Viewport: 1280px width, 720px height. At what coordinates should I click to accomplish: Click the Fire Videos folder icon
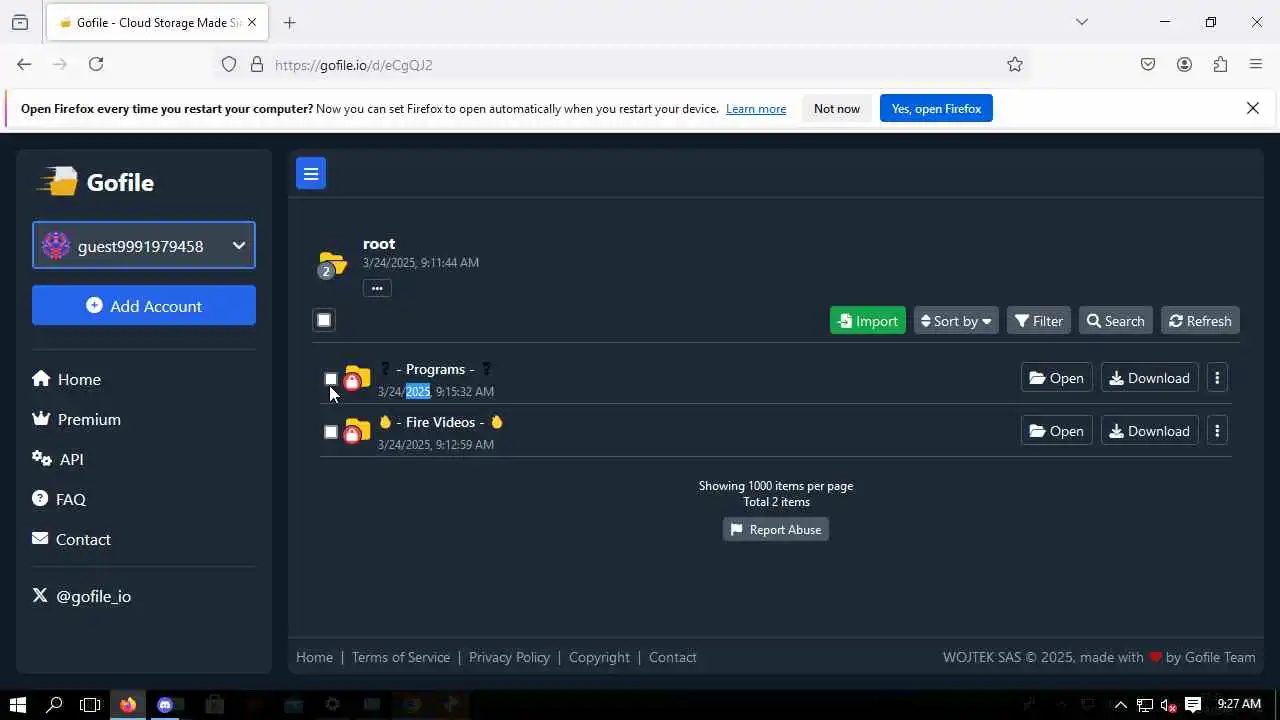pyautogui.click(x=357, y=432)
